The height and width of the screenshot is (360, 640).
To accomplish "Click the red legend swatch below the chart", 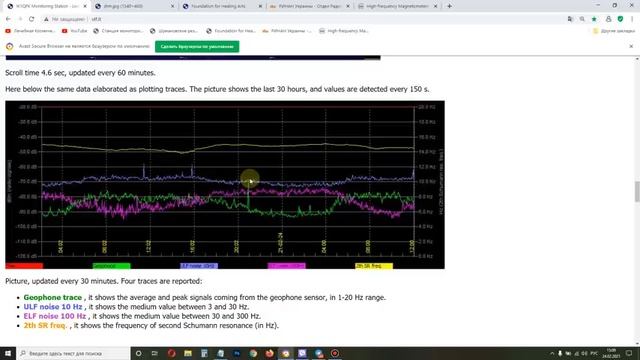I will [x=24, y=266].
